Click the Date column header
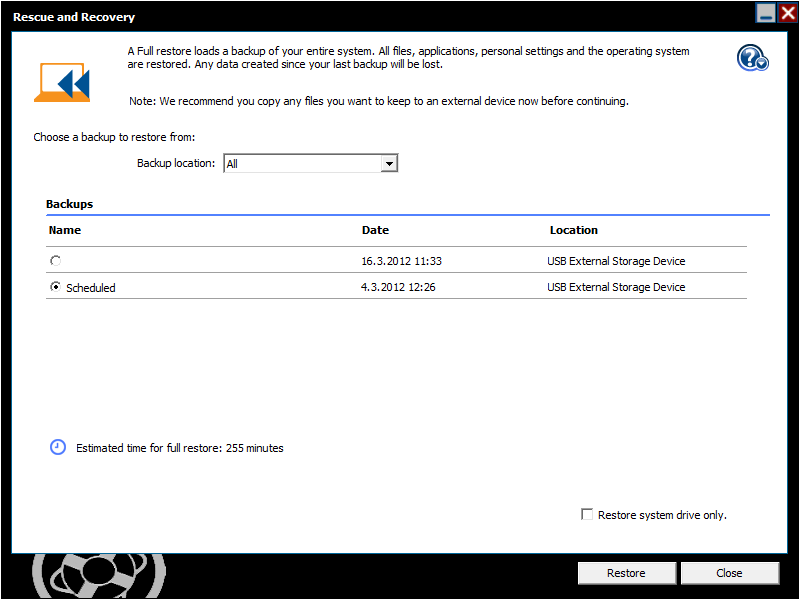800x600 pixels. [x=375, y=230]
